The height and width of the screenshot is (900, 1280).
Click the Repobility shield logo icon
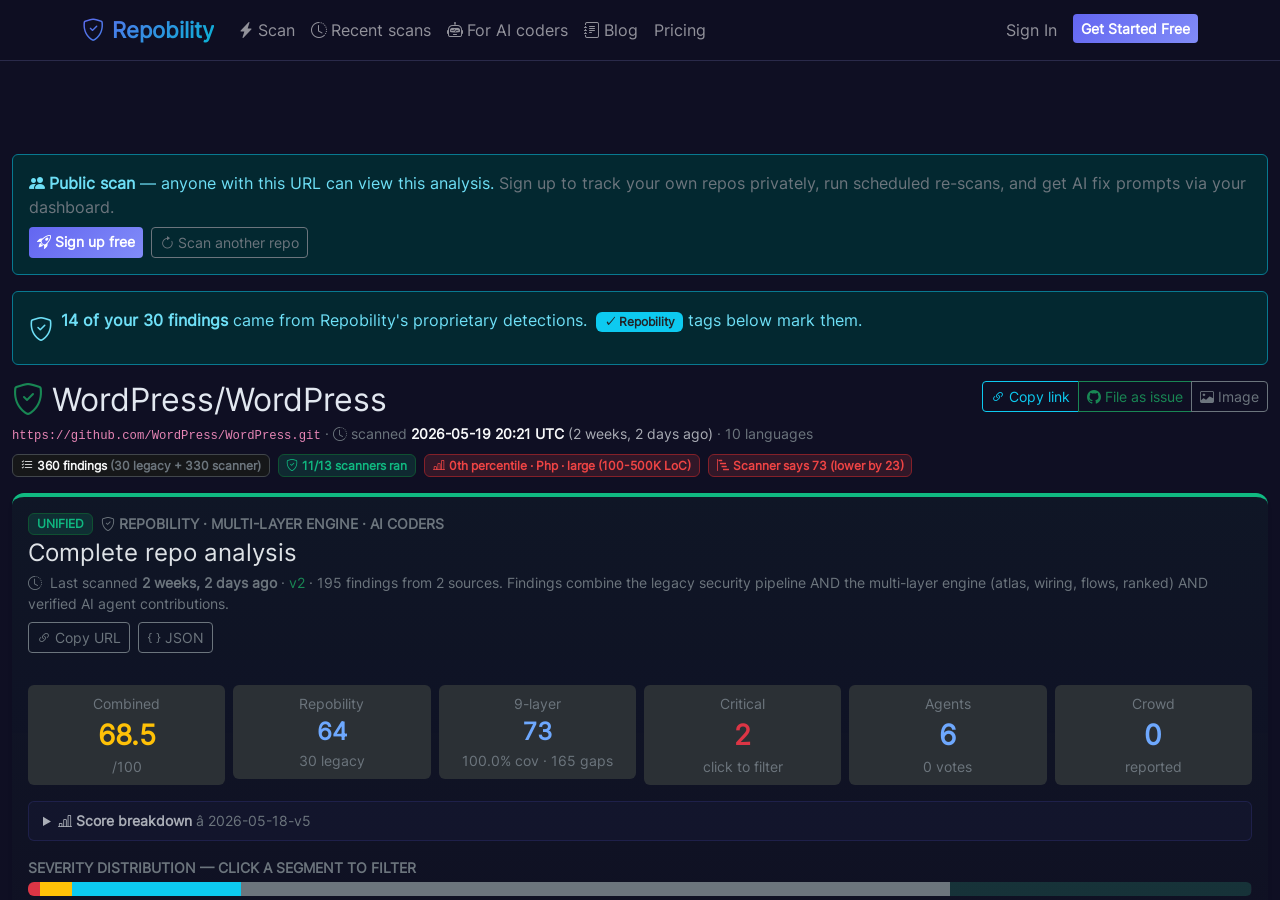pyautogui.click(x=93, y=30)
